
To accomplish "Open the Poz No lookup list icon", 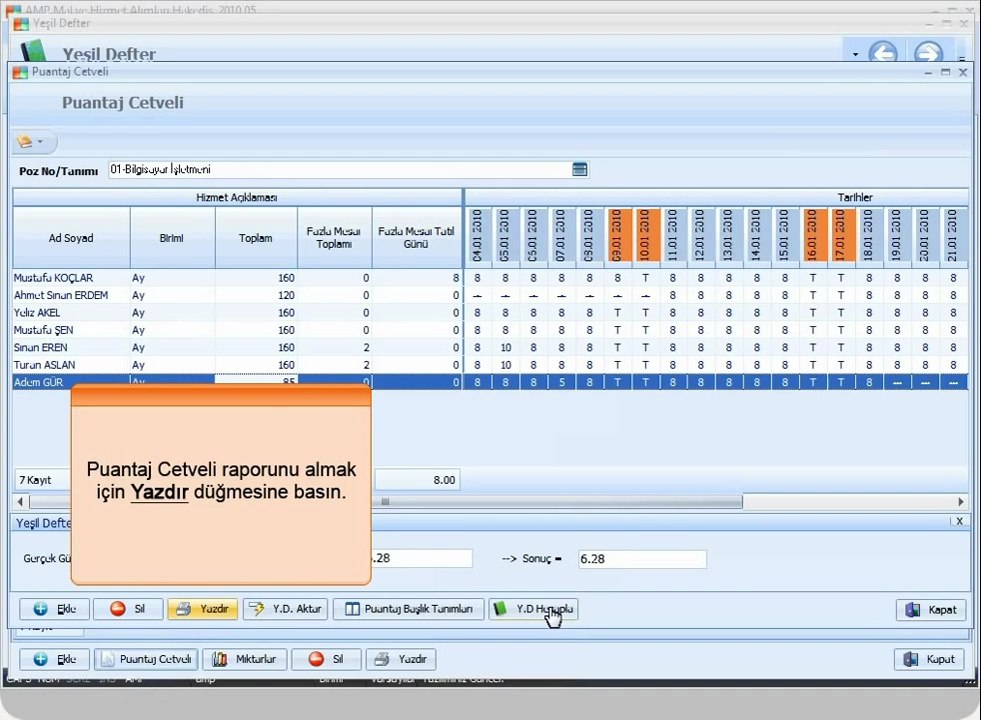I will click(579, 170).
